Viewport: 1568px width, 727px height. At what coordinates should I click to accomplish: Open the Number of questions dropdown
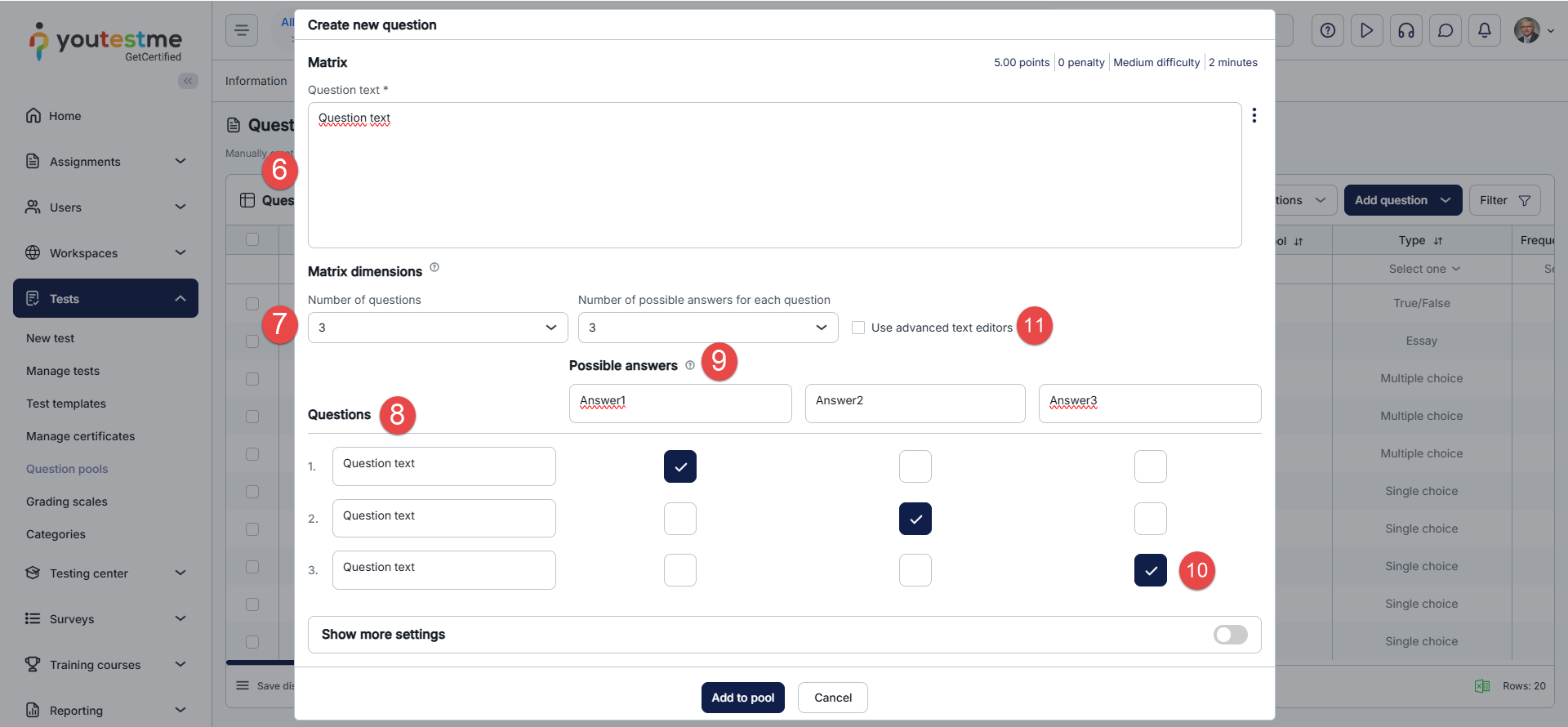(x=438, y=328)
